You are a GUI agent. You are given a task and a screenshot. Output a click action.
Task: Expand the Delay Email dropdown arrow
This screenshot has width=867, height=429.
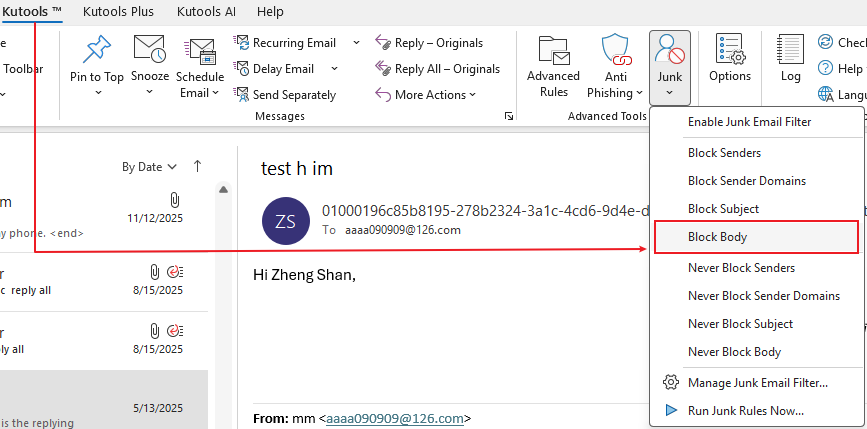click(334, 69)
